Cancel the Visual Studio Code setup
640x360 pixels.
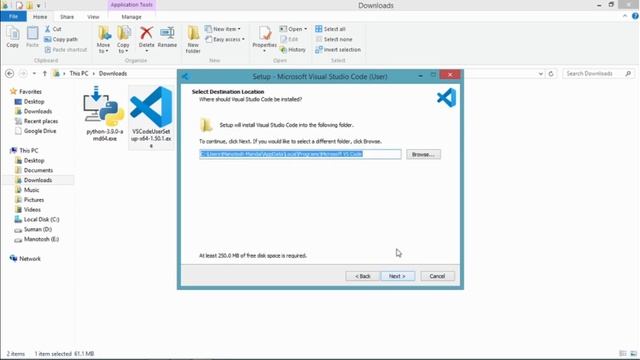tap(437, 276)
